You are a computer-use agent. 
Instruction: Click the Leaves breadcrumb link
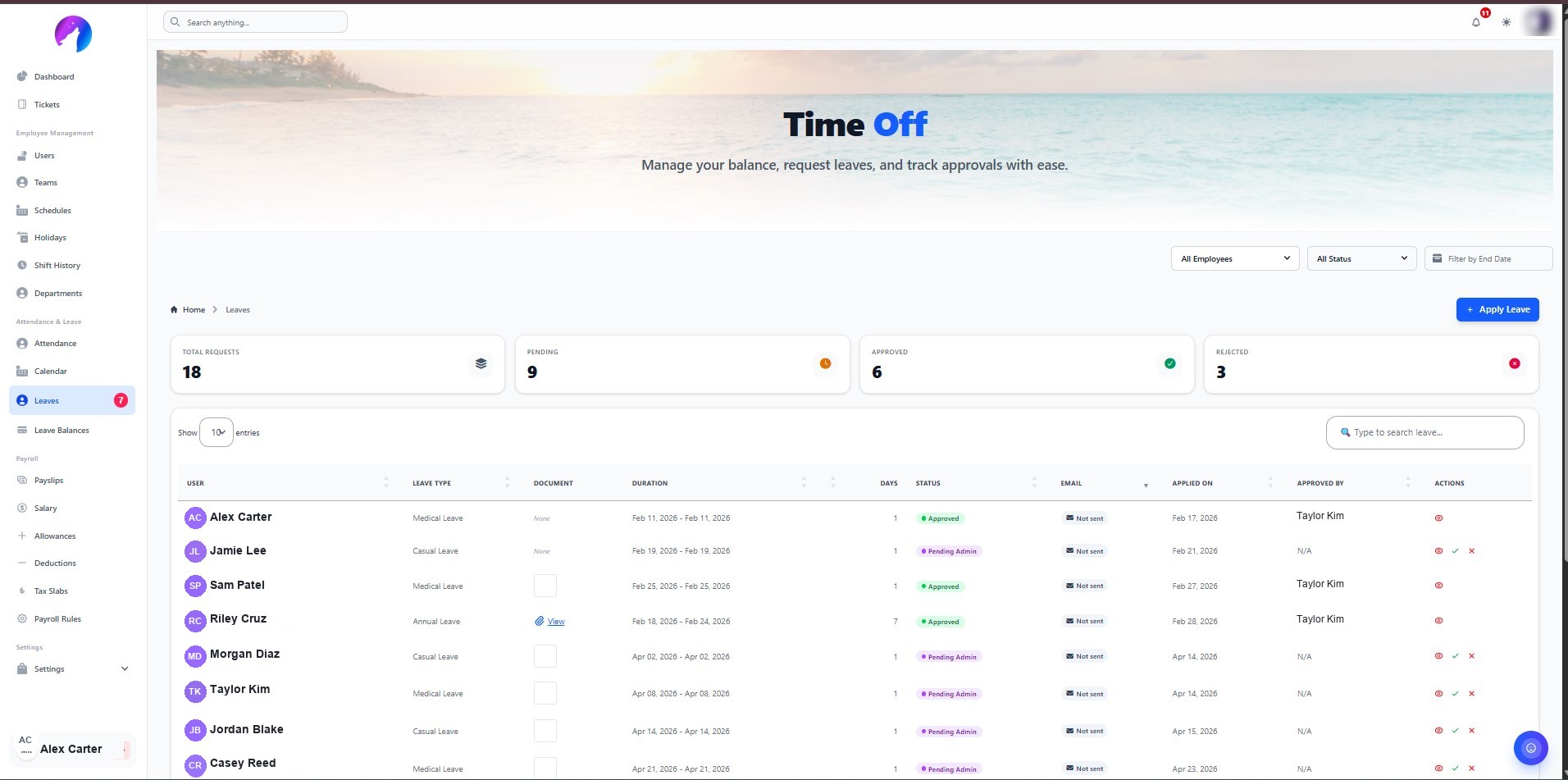[x=238, y=310]
